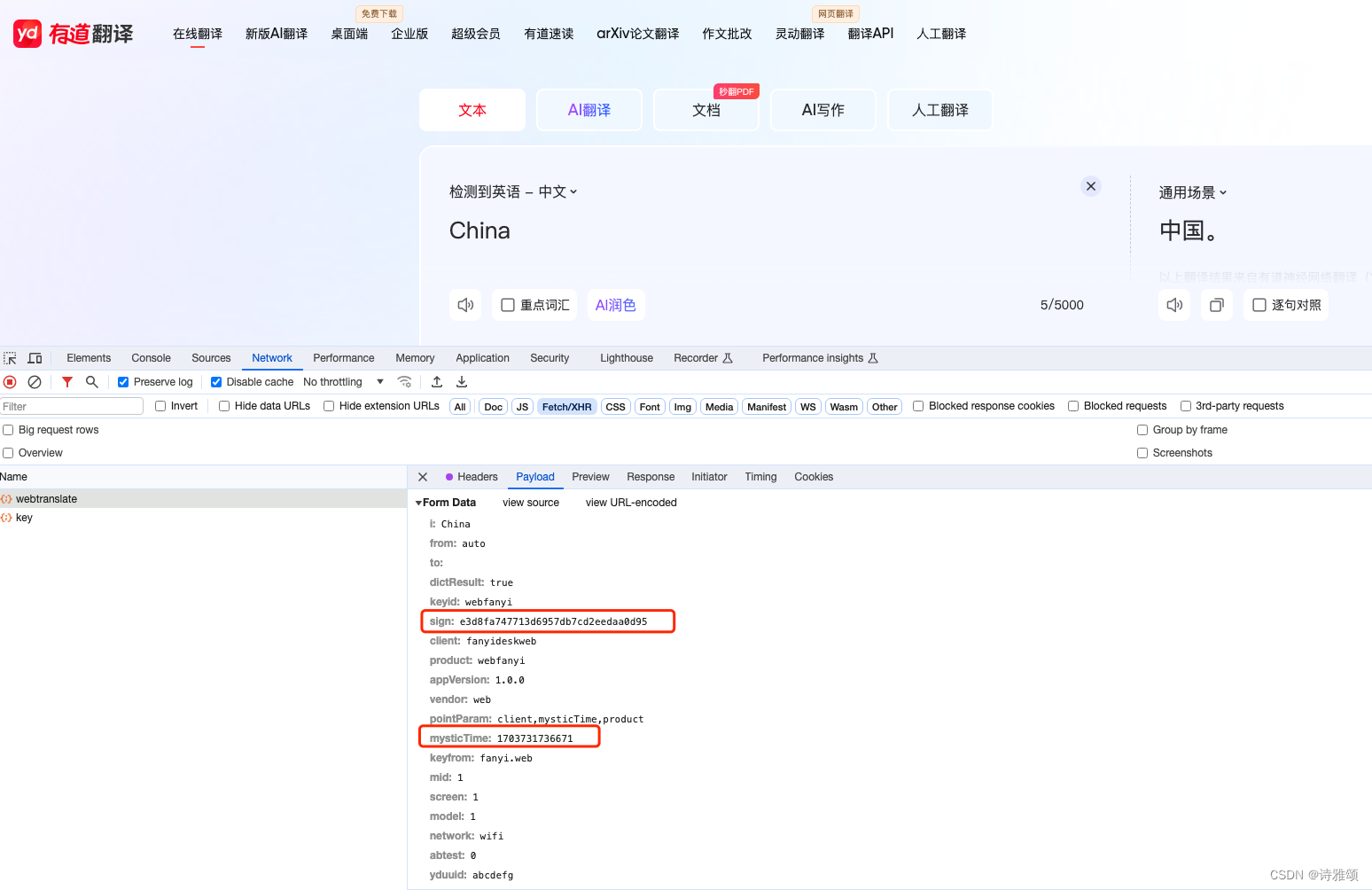The width and height of the screenshot is (1372, 890).
Task: Enable the 重点词汇 checkbox
Action: (508, 305)
